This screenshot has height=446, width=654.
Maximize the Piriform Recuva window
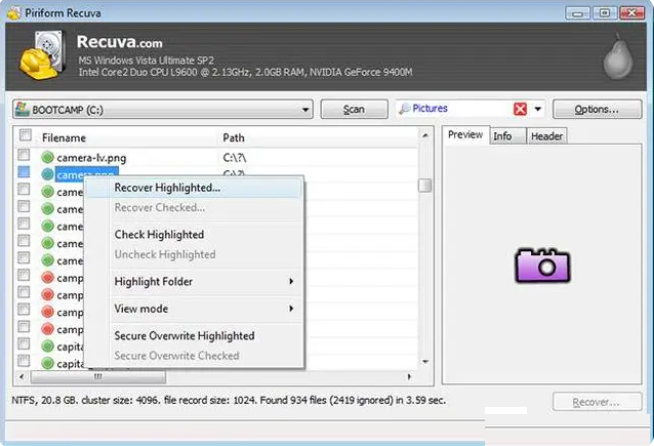pos(605,13)
